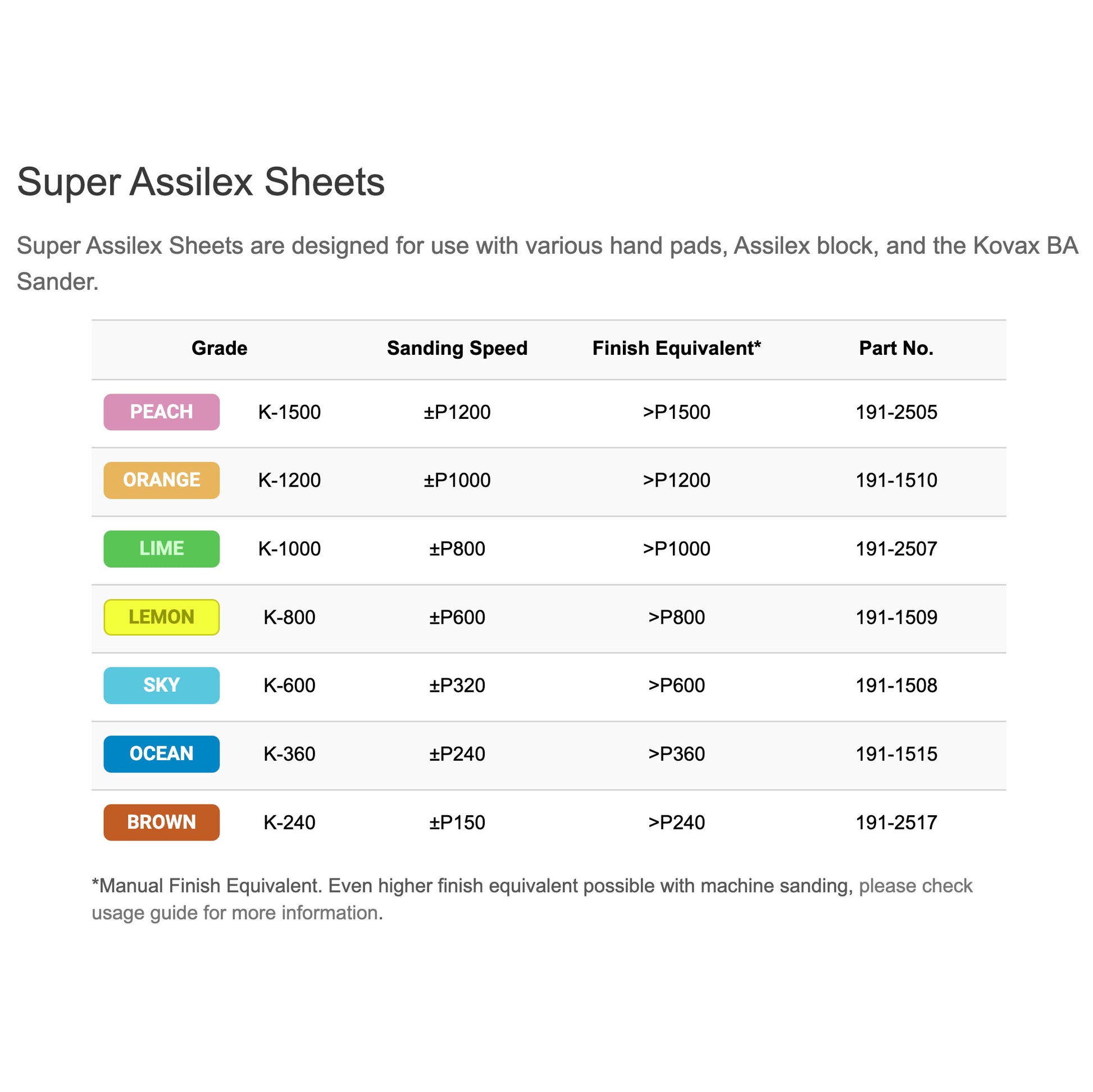The image size is (1093, 1092).
Task: Click the Sanding Speed column header
Action: pyautogui.click(x=457, y=348)
